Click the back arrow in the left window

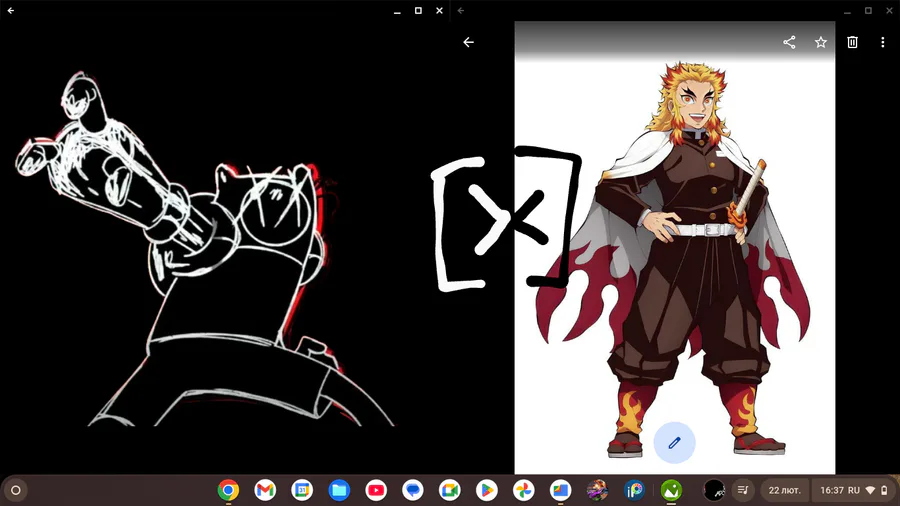pyautogui.click(x=11, y=10)
